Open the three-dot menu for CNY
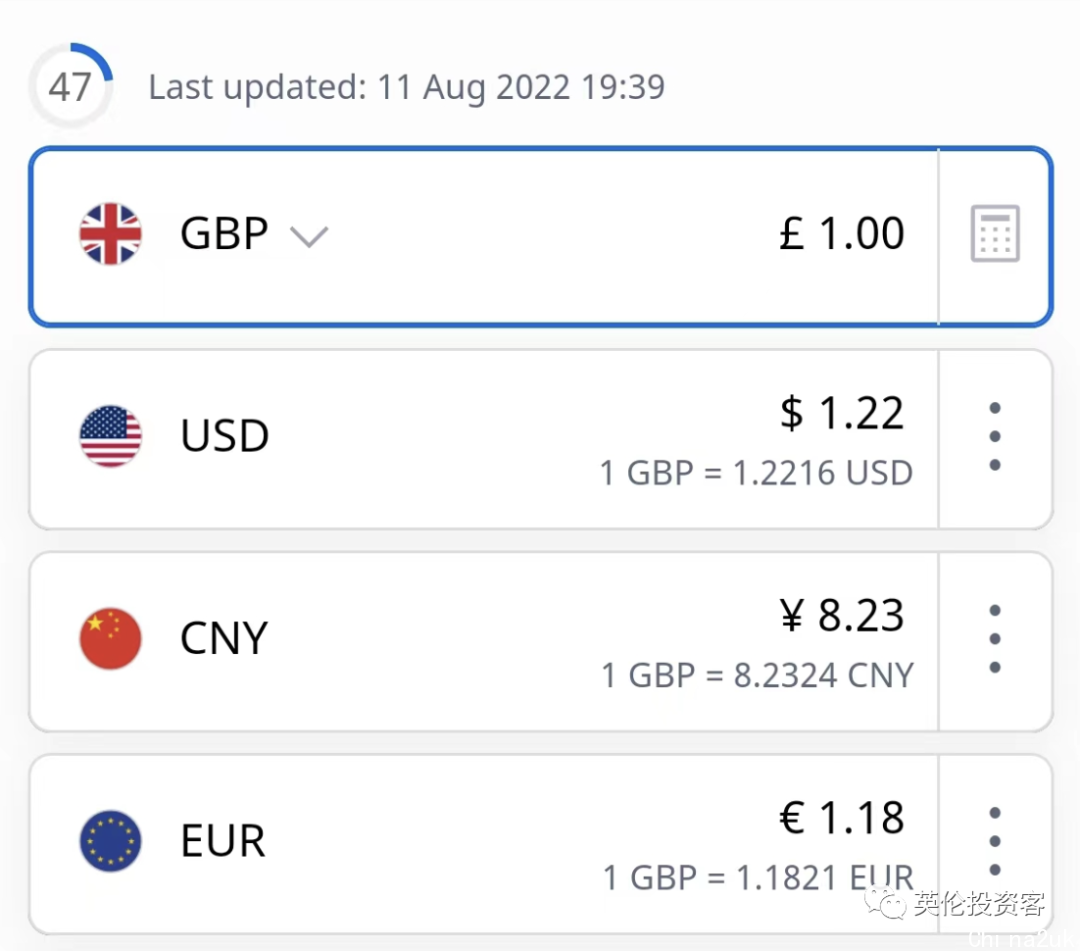The height and width of the screenshot is (951, 1080). [x=995, y=639]
